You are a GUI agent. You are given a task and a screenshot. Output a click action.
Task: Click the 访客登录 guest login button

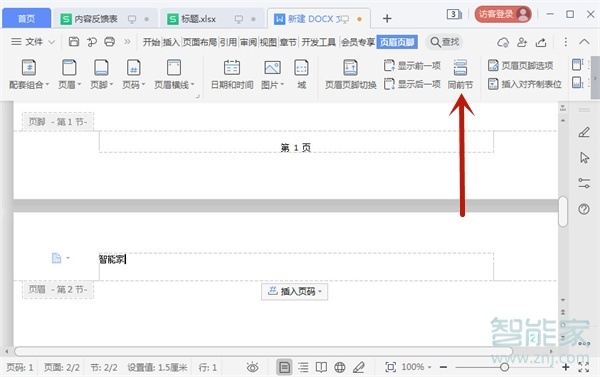point(503,15)
